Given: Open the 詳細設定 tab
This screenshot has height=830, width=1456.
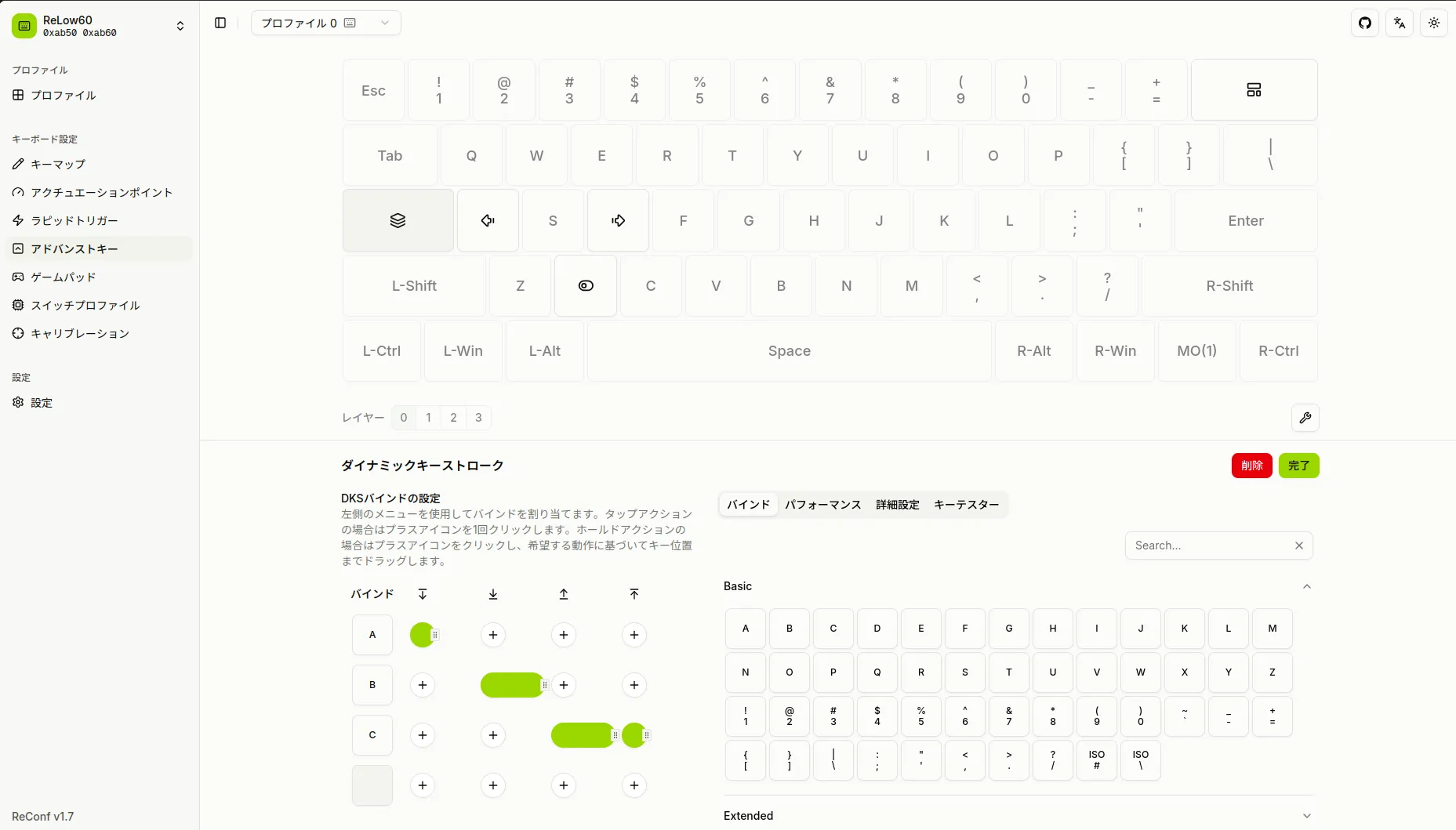Looking at the screenshot, I should click(x=897, y=505).
